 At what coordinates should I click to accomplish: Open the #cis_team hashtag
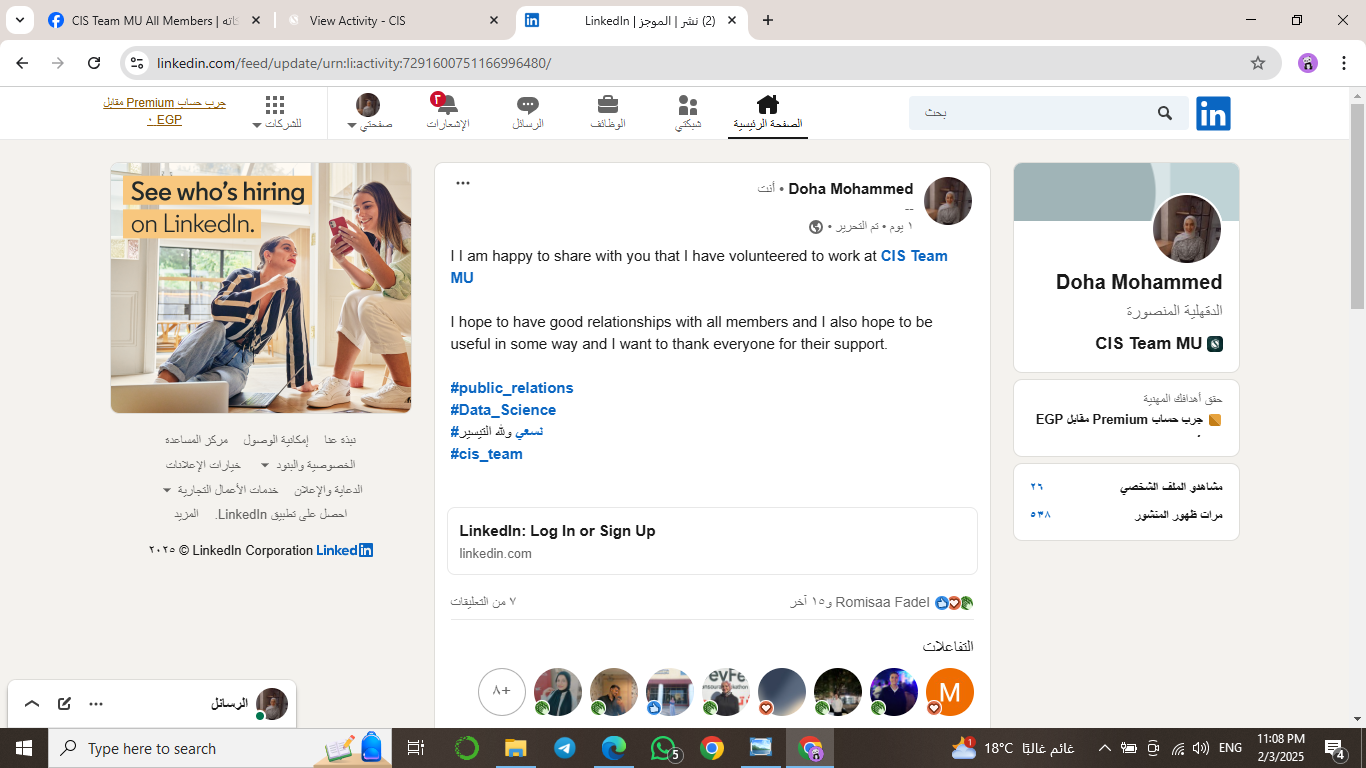486,454
